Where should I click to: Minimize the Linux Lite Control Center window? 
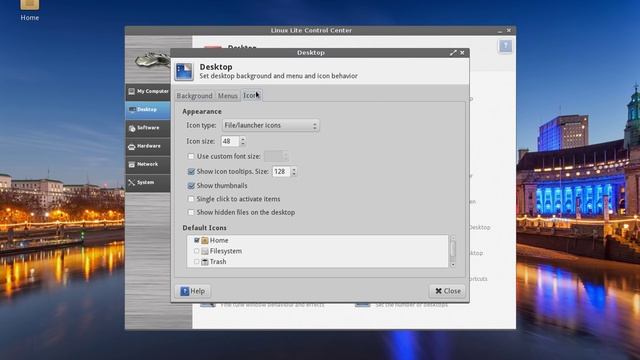click(500, 31)
